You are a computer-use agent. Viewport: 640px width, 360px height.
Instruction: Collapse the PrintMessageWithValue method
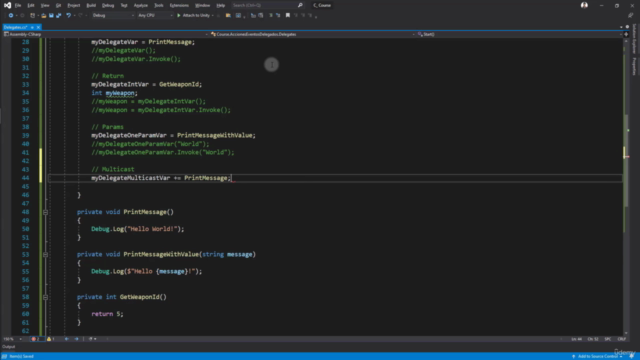(x=45, y=255)
